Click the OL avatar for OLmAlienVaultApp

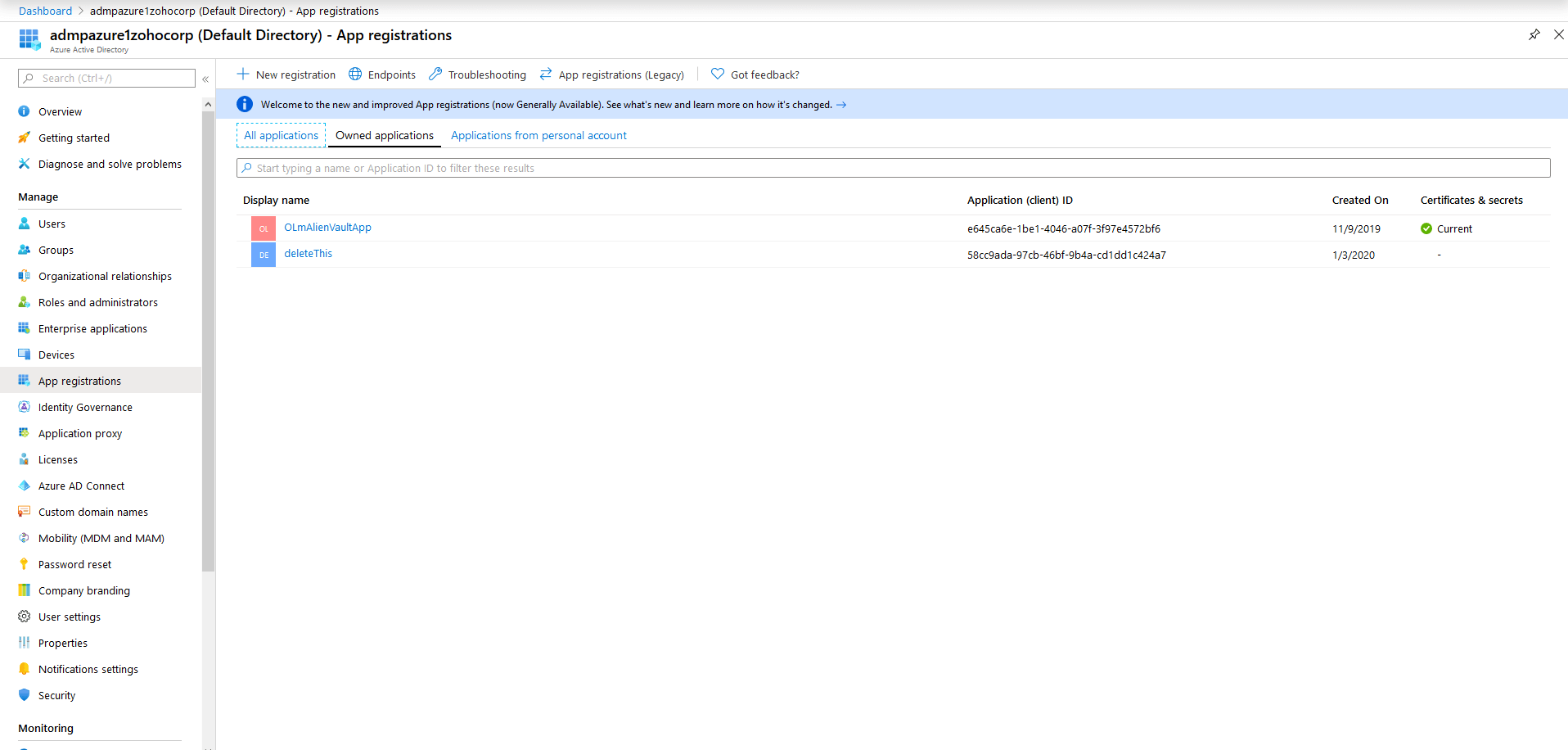(x=264, y=228)
